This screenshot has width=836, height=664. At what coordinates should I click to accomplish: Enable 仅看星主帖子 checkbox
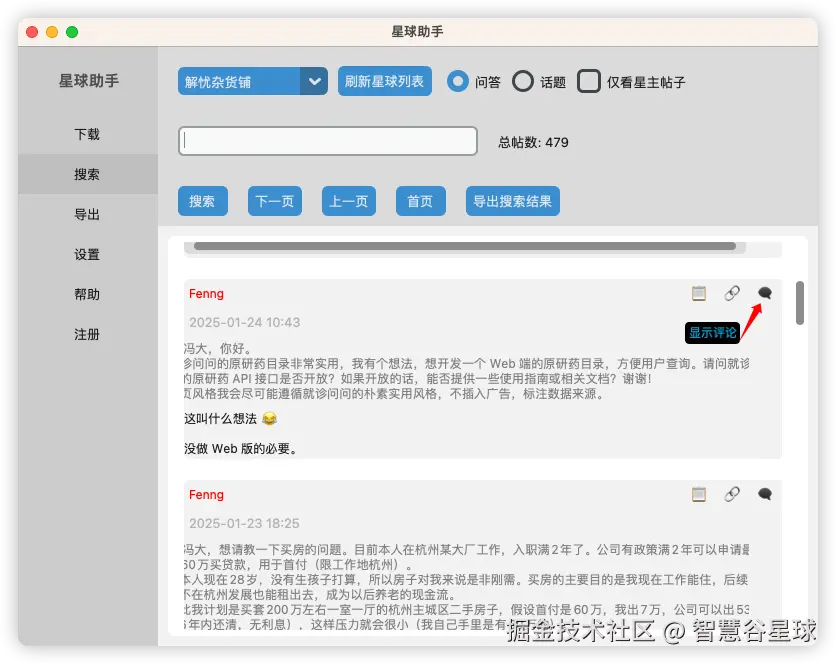click(588, 82)
